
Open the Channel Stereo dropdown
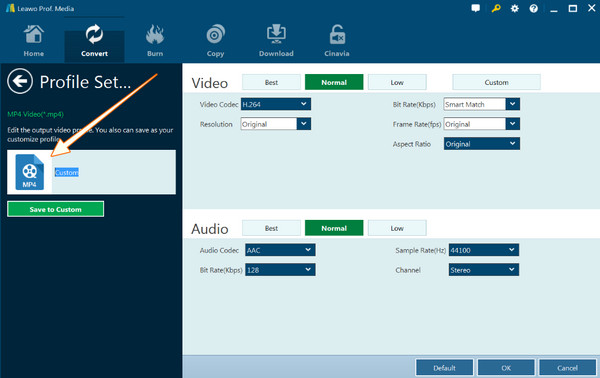tap(484, 270)
